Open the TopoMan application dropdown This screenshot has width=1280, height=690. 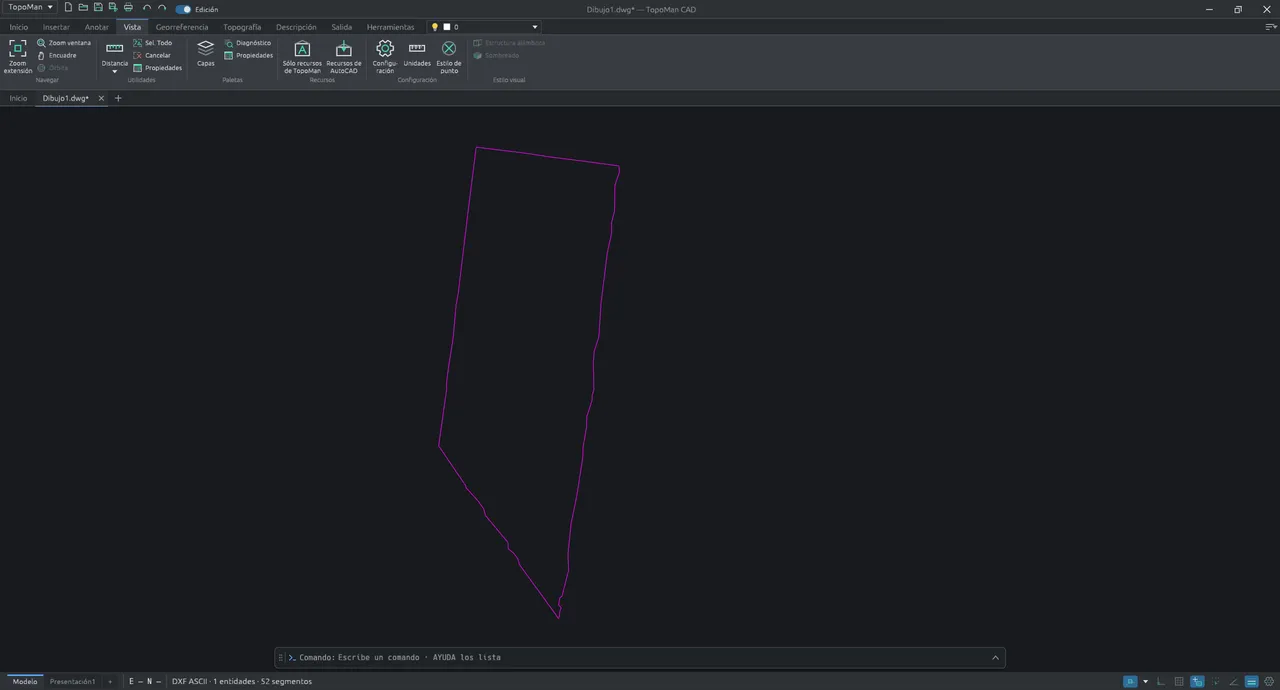pos(30,7)
